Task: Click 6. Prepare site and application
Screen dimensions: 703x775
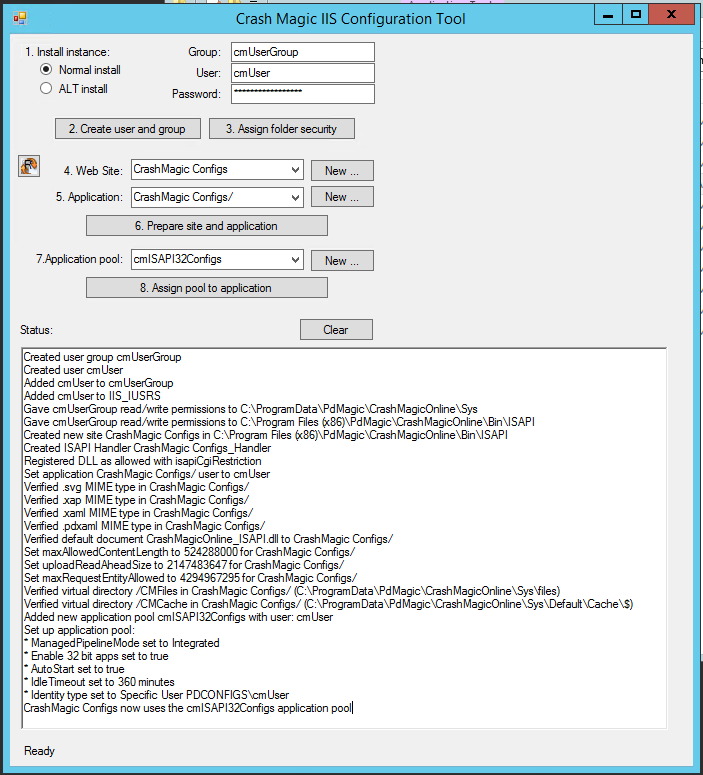Action: tap(207, 226)
